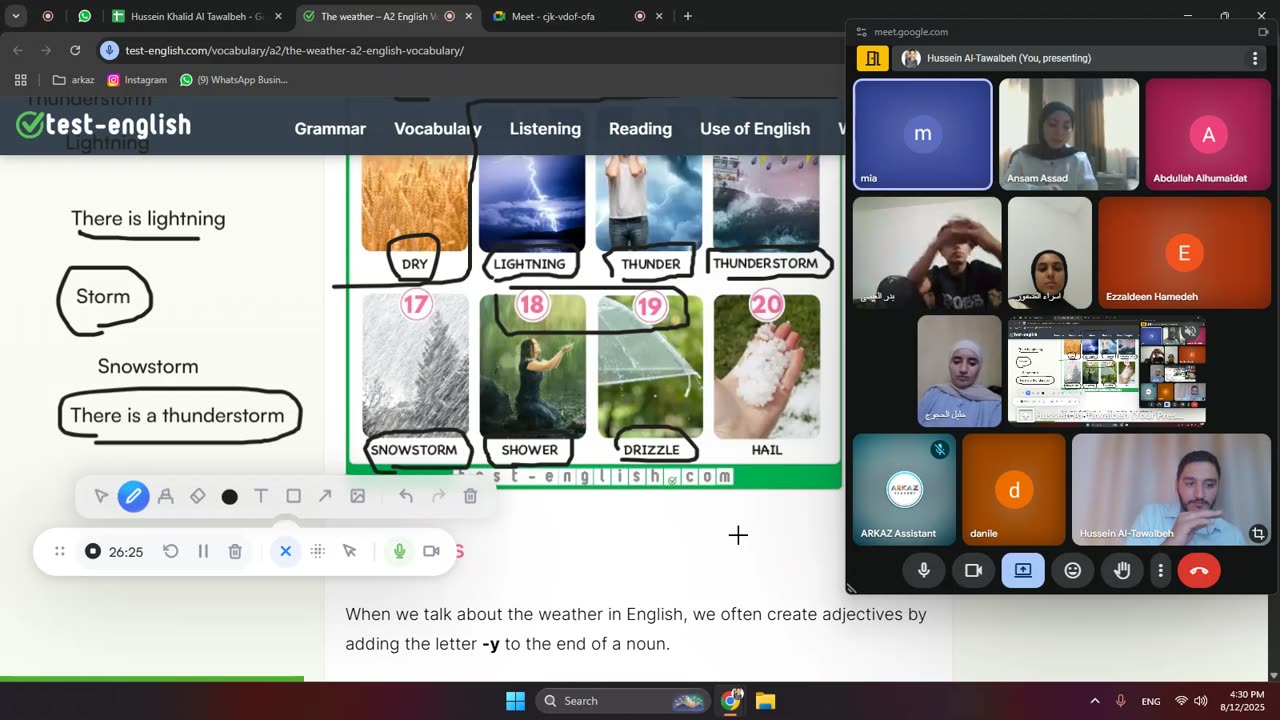Toggle the blur dots effect icon
1280x720 pixels.
[318, 551]
